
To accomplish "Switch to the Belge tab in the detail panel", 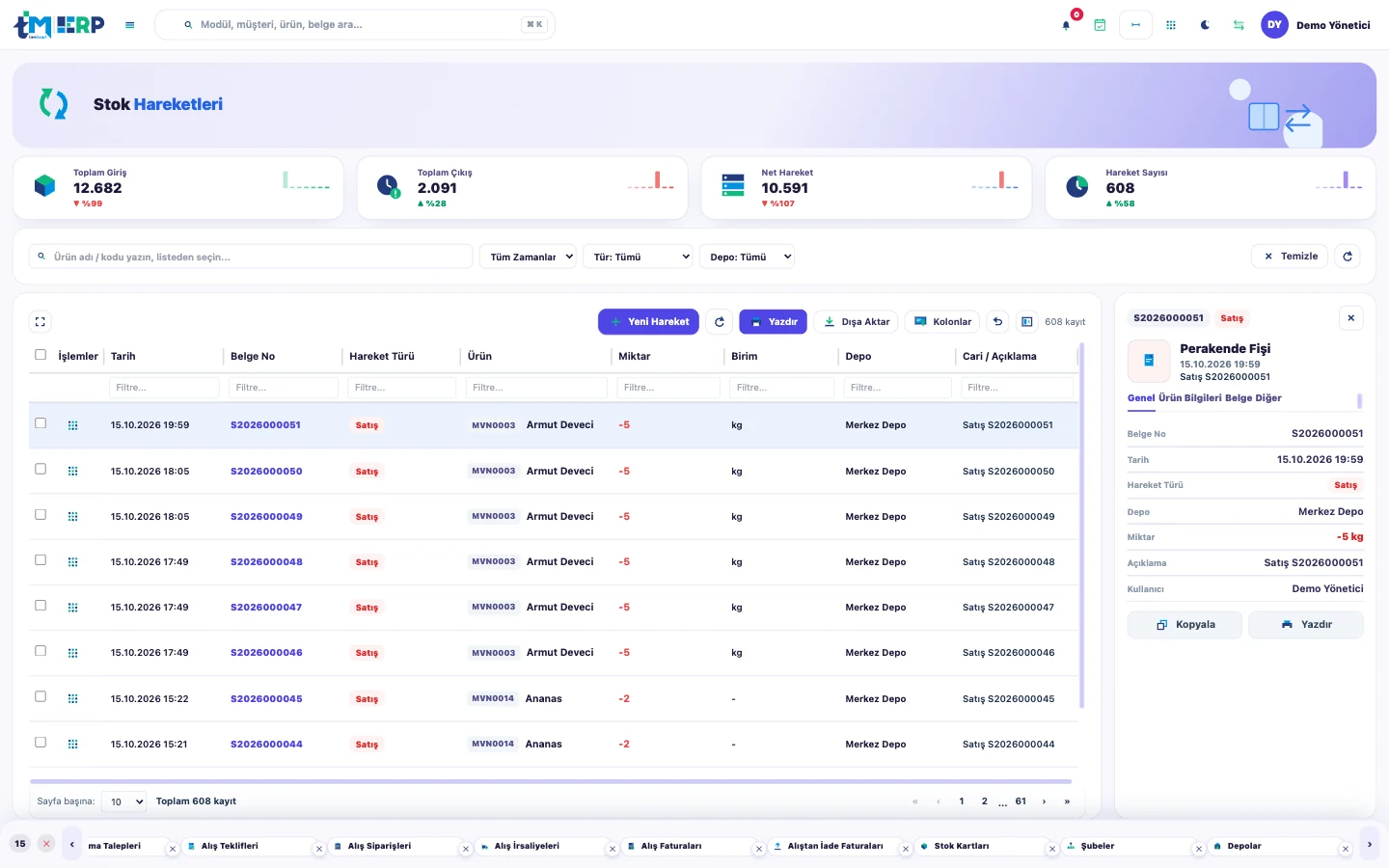I will click(x=1239, y=398).
